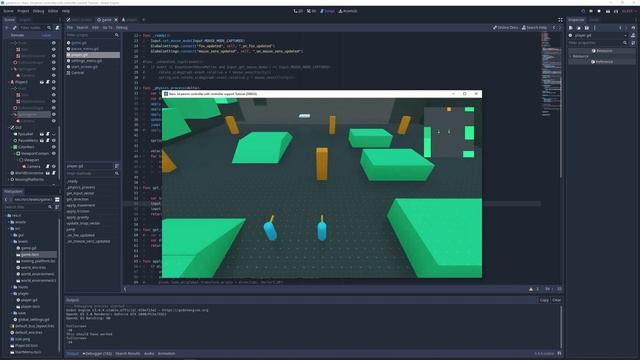Open the Help menu
640x360 pixels.
[66, 11]
